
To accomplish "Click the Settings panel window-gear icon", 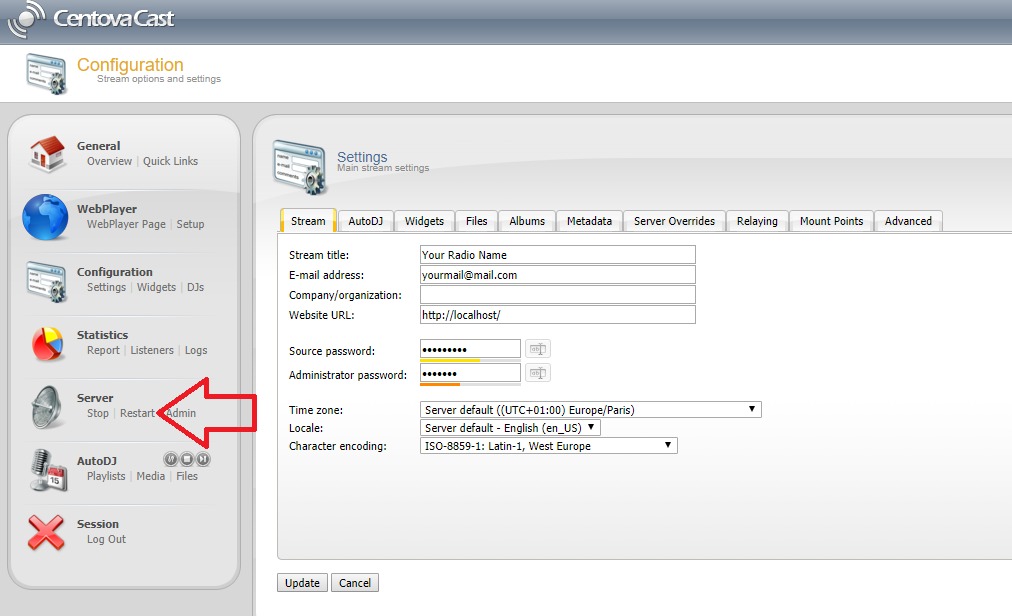I will [x=299, y=167].
